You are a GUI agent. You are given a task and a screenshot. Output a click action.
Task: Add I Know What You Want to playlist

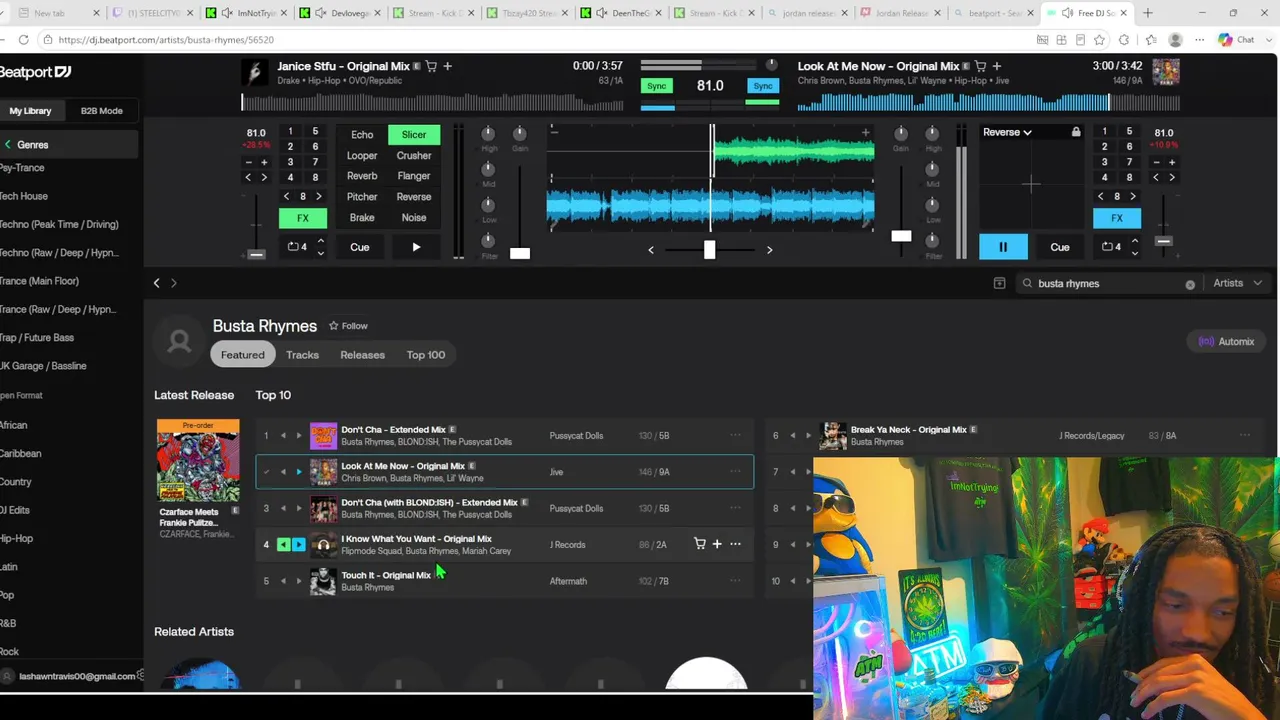tap(717, 544)
